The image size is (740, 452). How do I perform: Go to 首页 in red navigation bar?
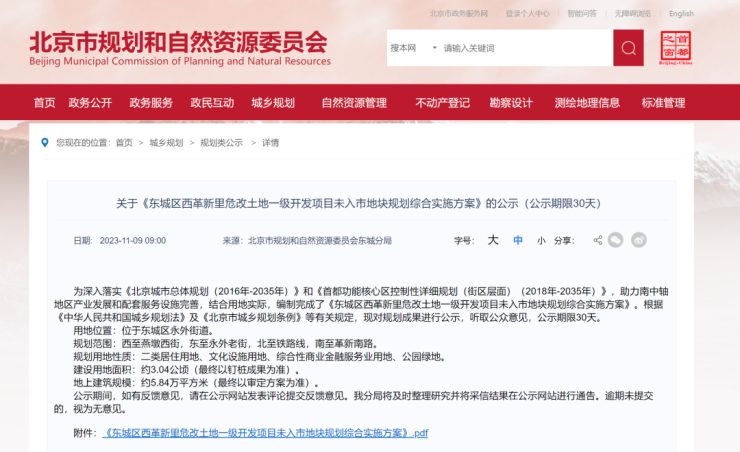click(x=44, y=103)
